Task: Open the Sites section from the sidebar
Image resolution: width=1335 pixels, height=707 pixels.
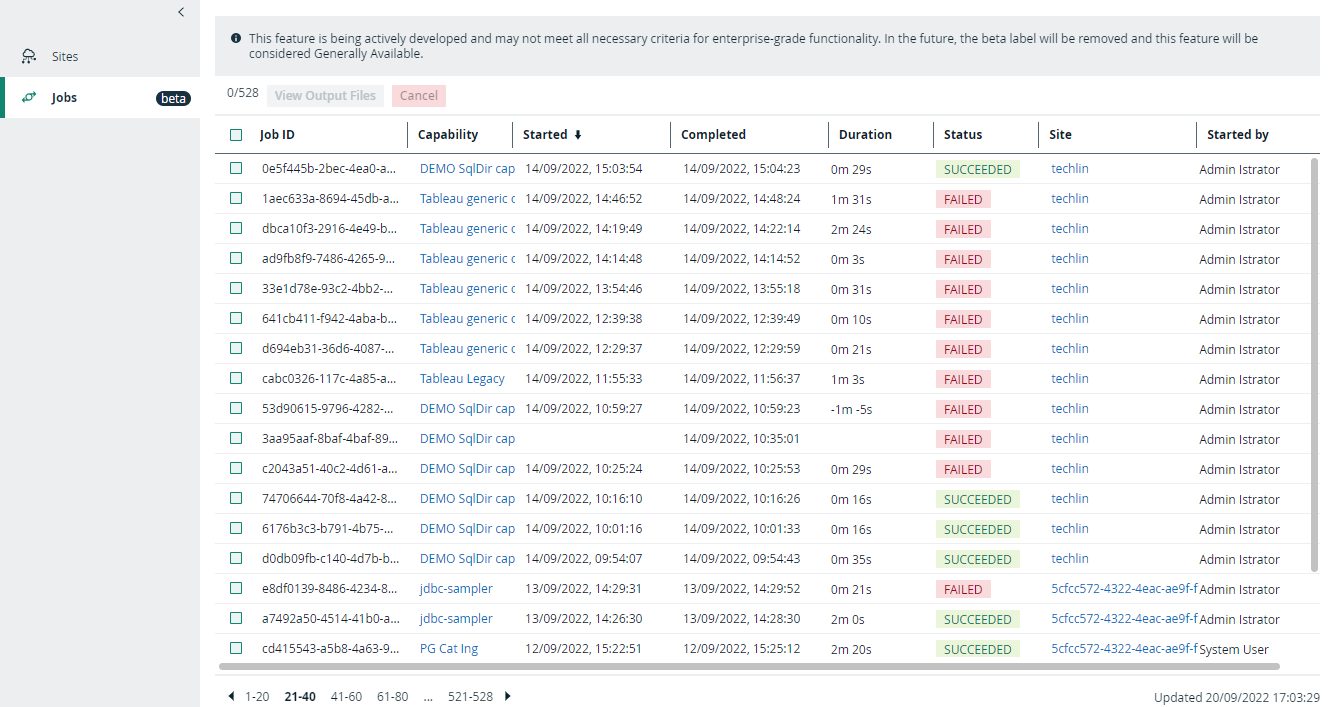Action: 62,56
